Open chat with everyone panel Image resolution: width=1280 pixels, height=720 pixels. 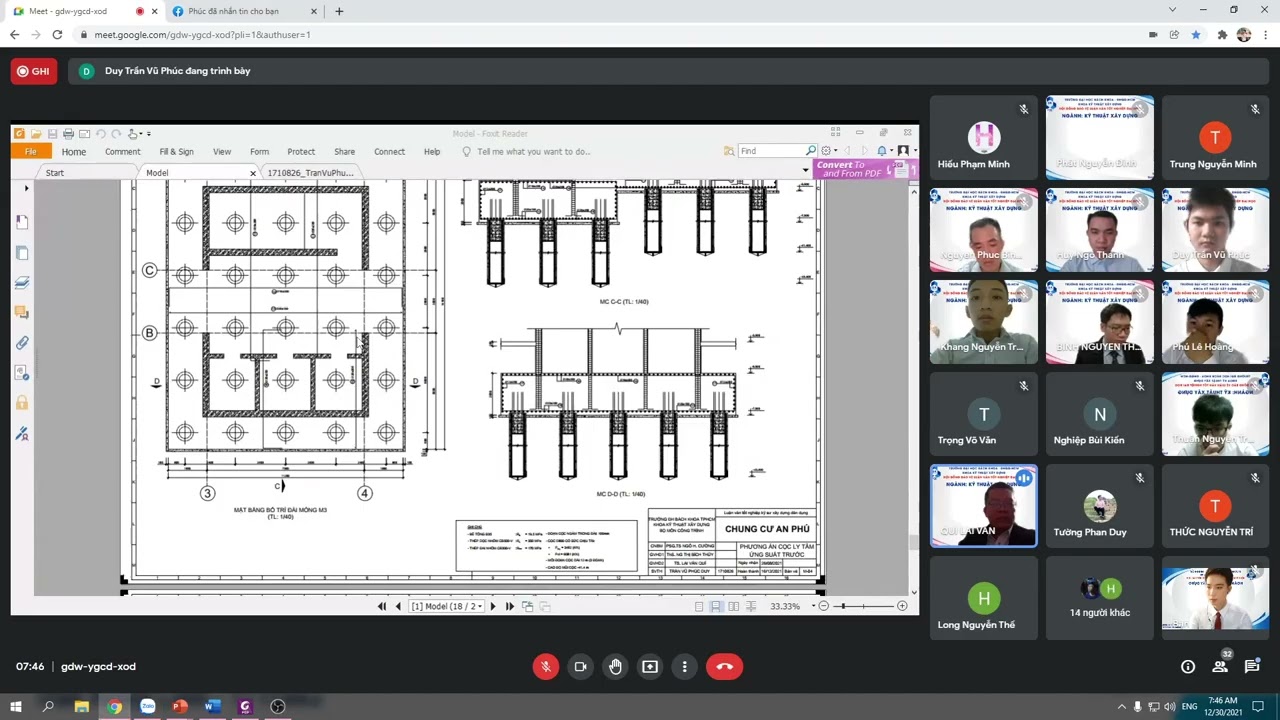click(1252, 667)
